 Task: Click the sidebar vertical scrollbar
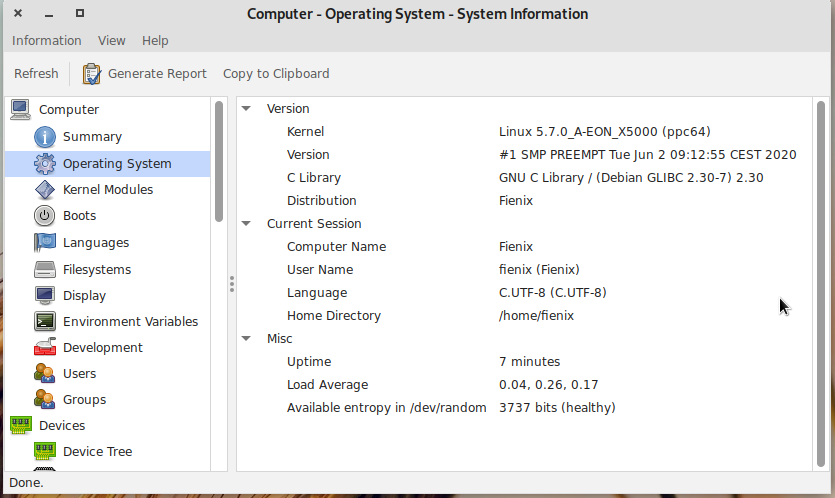pos(218,160)
